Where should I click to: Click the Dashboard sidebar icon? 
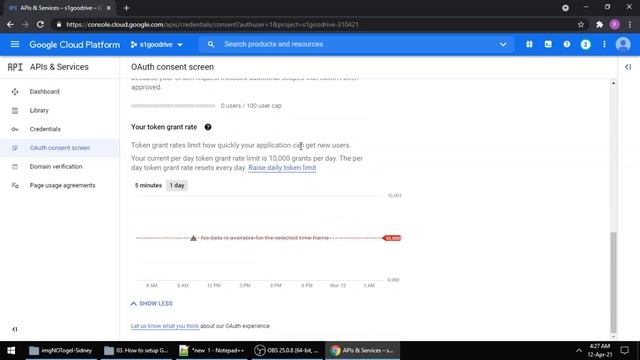click(15, 91)
